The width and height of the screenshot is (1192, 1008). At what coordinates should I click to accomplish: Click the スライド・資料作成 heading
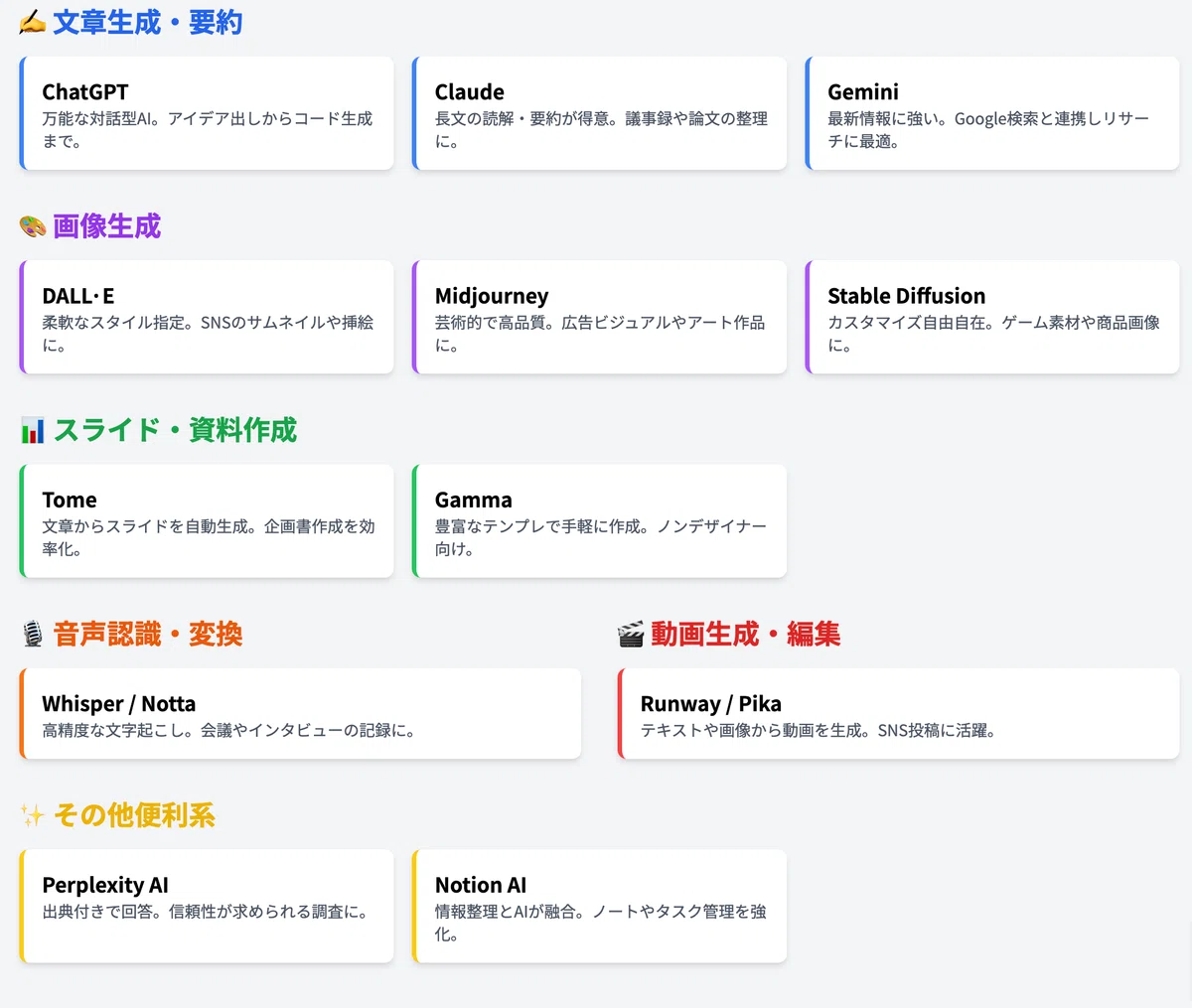pyautogui.click(x=175, y=430)
